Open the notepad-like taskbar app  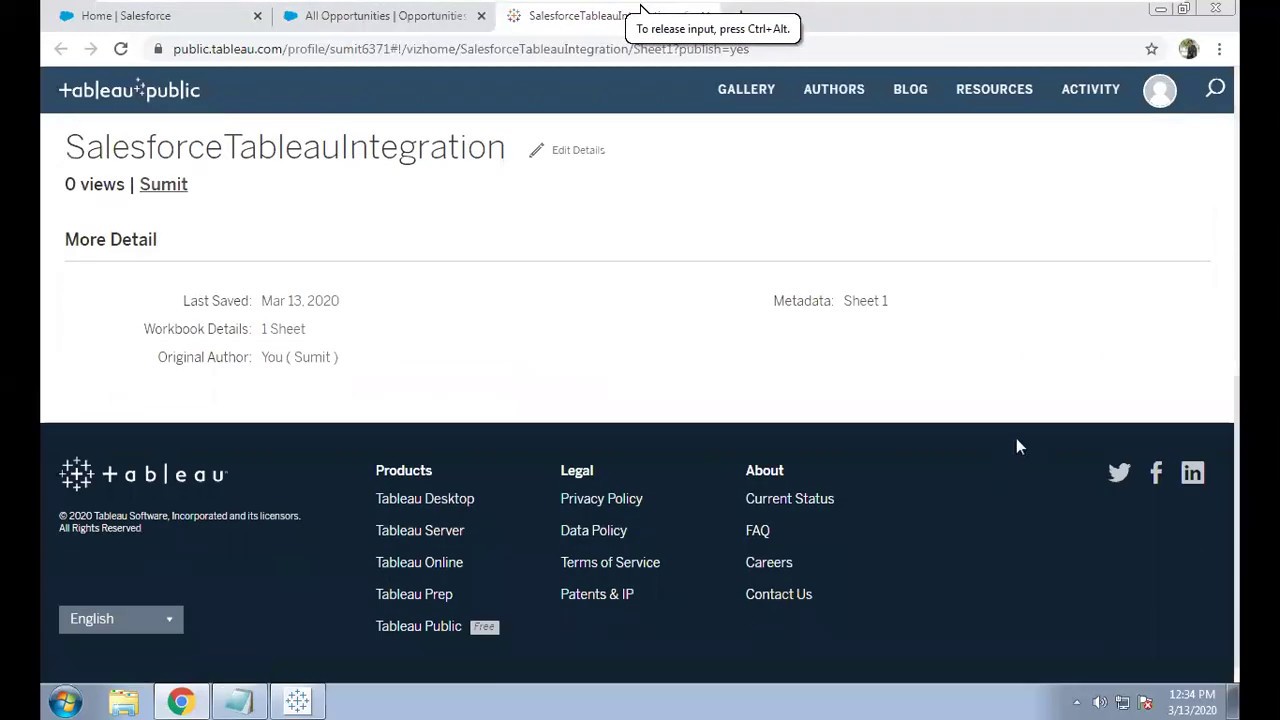(x=239, y=702)
